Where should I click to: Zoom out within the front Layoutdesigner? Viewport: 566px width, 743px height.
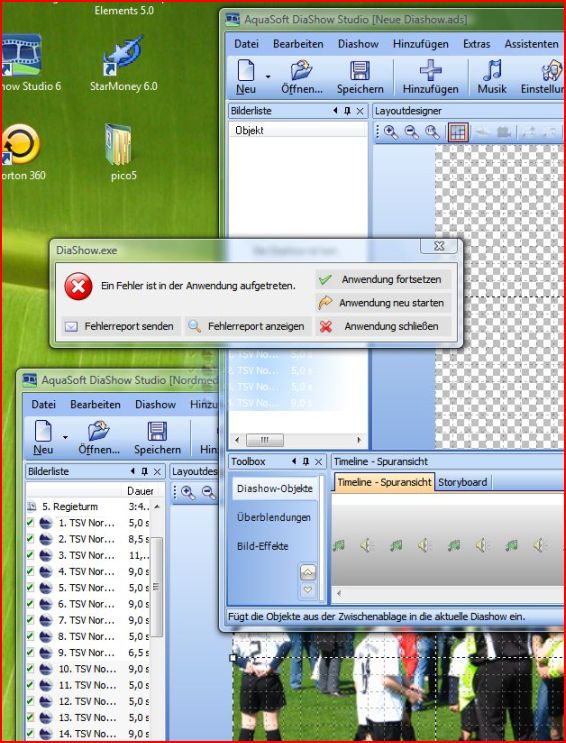pyautogui.click(x=411, y=133)
